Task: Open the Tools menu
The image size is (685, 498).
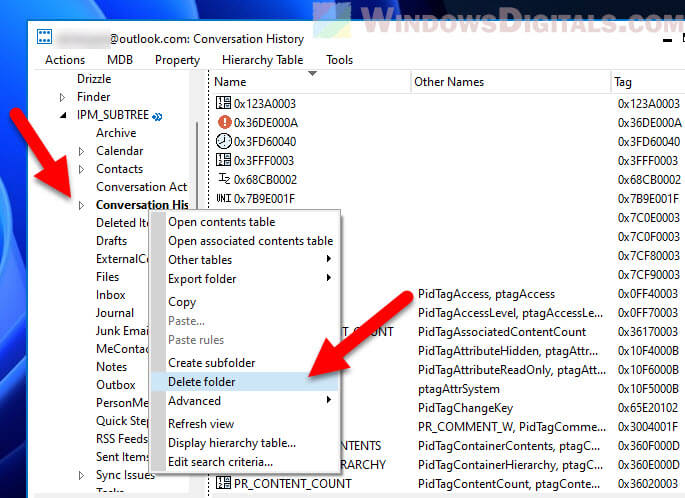Action: tap(339, 60)
